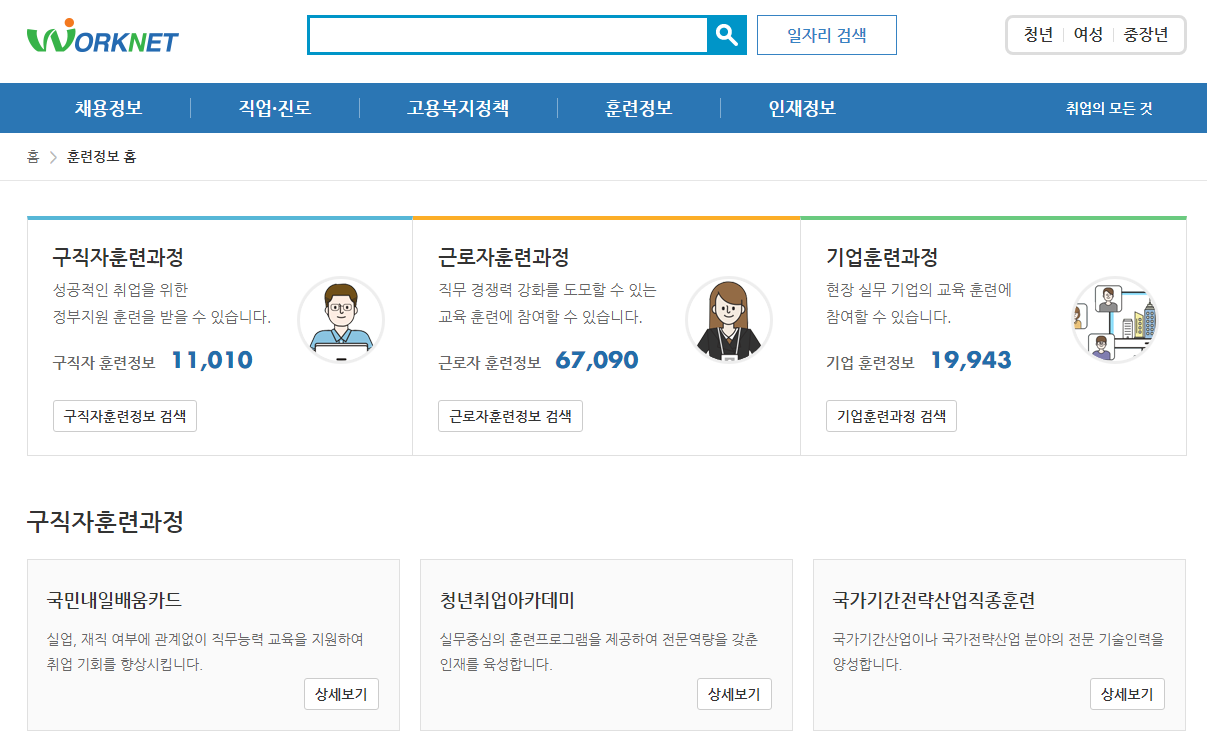Click the magnifying glass search icon
Viewport: 1207px width, 744px height.
[727, 34]
